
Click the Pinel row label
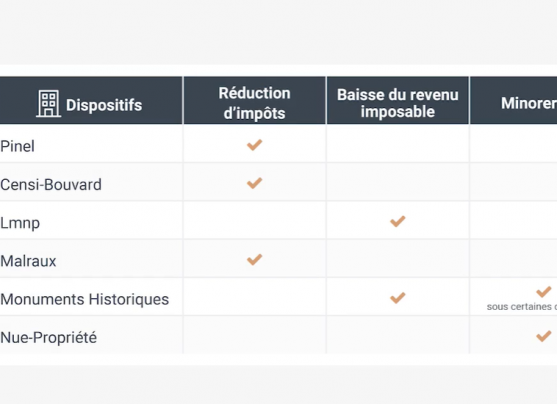[x=17, y=146]
